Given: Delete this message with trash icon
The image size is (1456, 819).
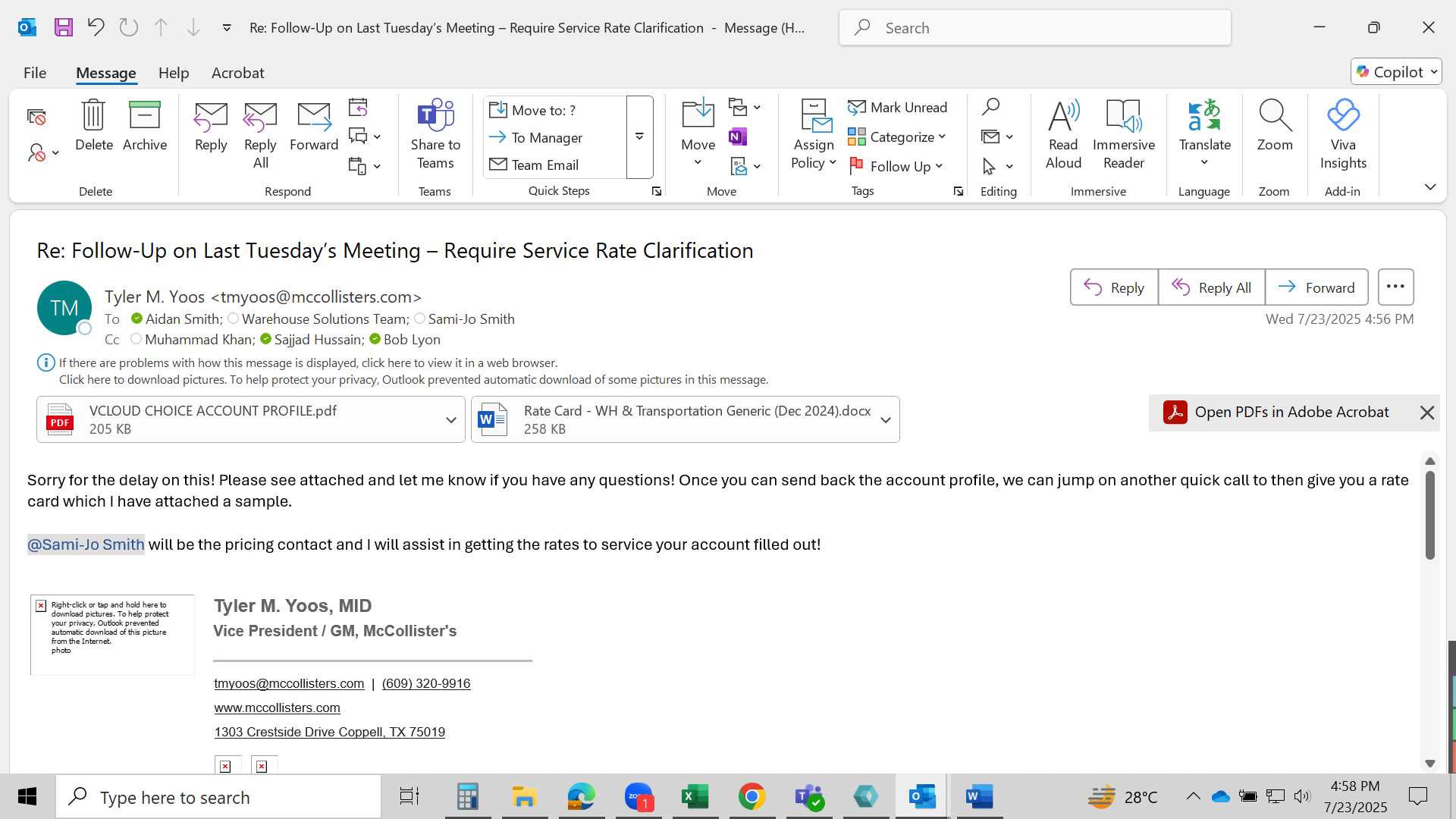Looking at the screenshot, I should [x=94, y=126].
